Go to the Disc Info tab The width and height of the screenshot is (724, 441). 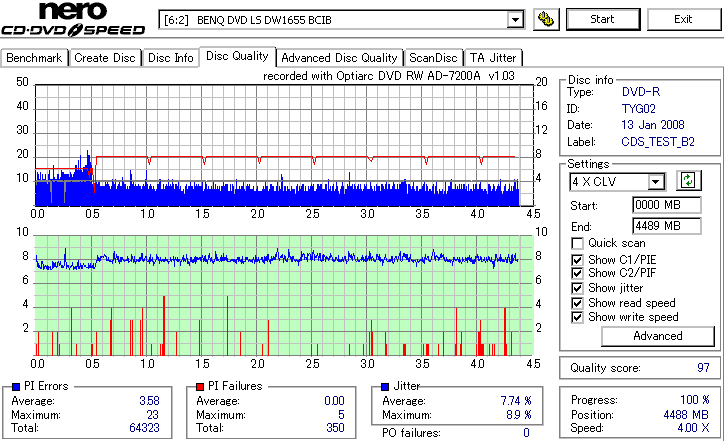[171, 58]
